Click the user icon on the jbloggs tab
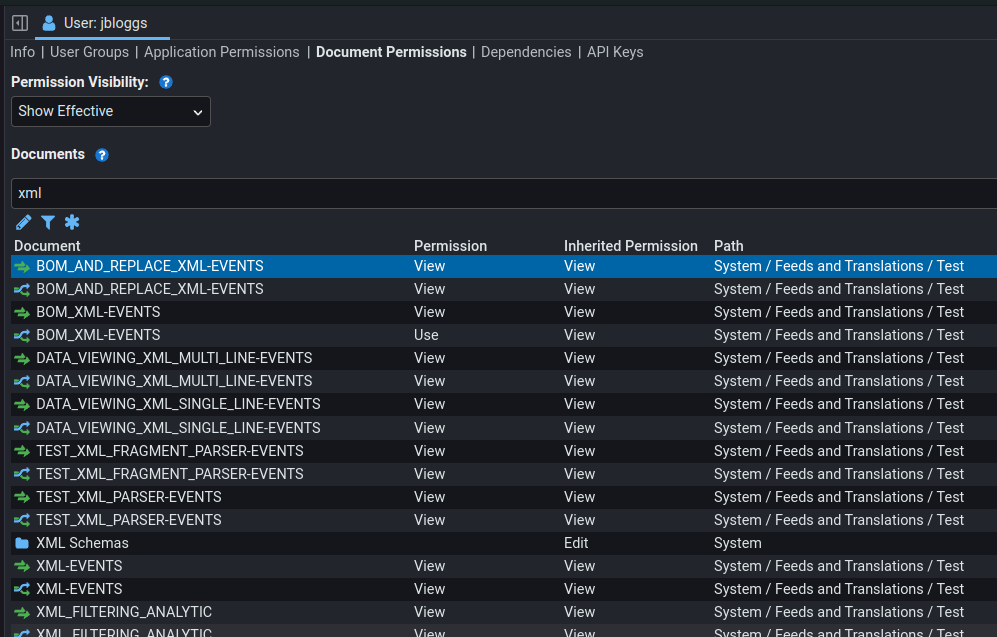Screen dimensions: 997x637 [49, 22]
